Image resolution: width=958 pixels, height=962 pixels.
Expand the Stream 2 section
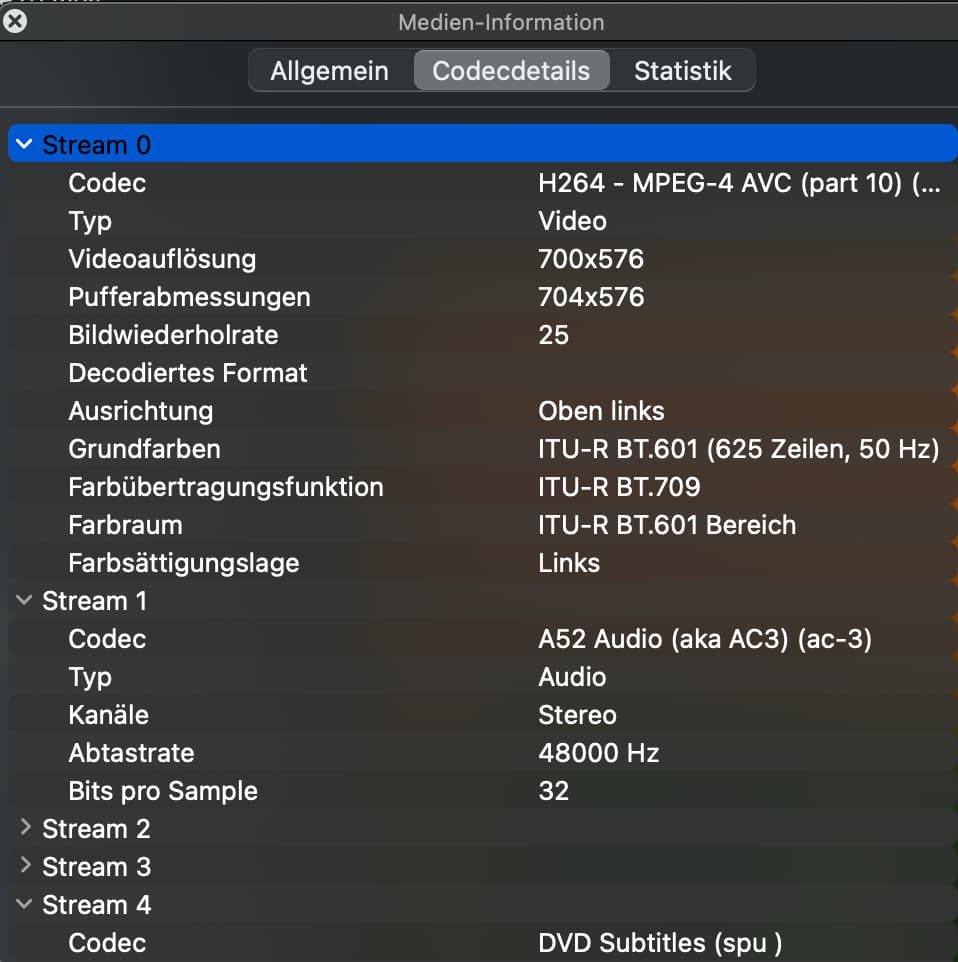pos(25,829)
